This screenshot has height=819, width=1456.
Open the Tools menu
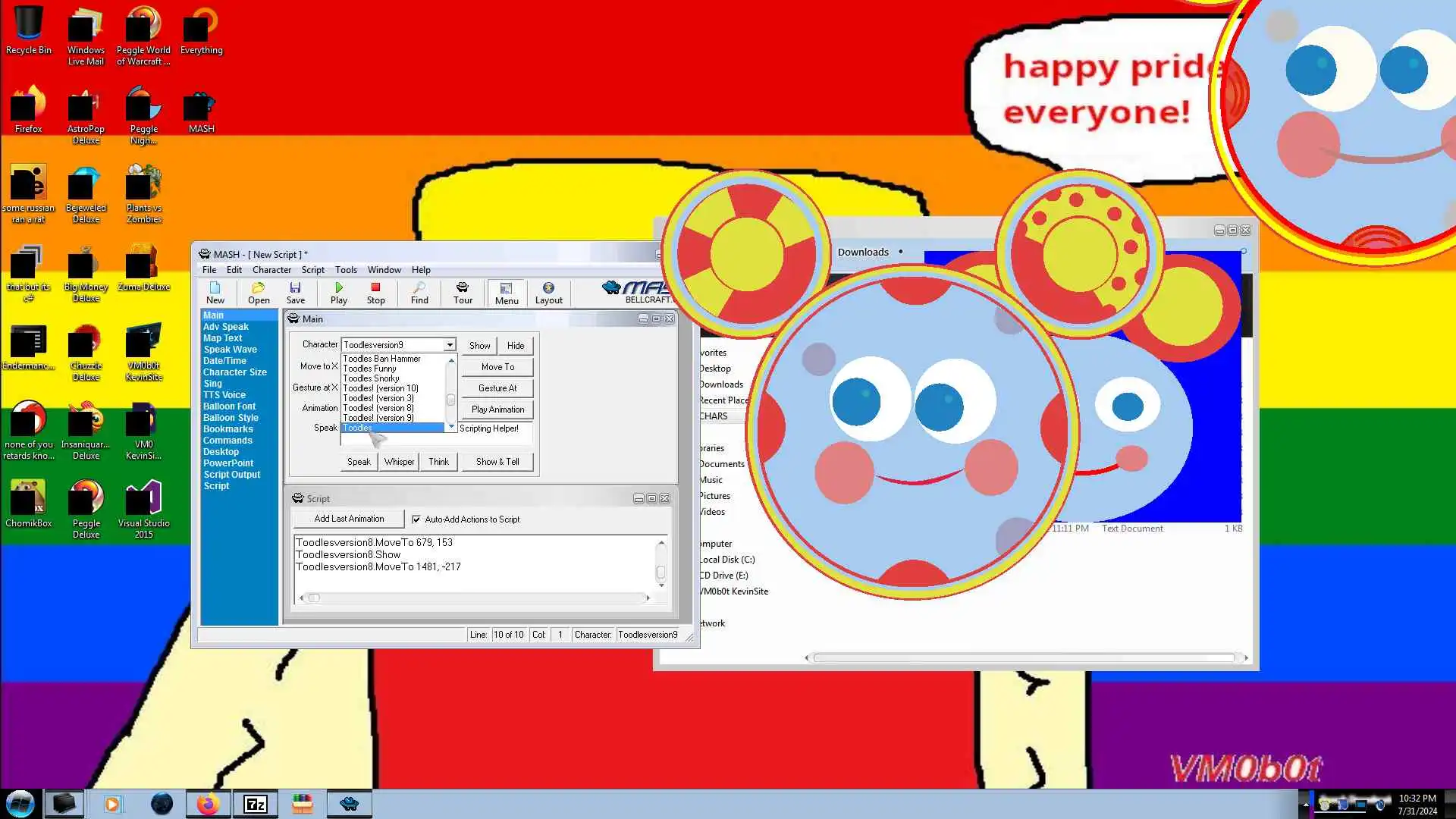click(346, 270)
